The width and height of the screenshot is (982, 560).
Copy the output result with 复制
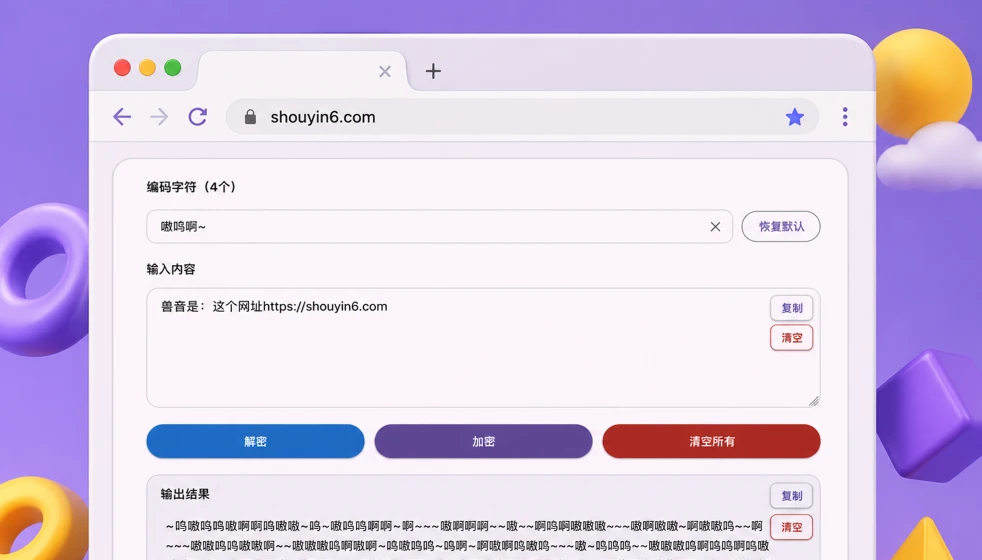click(x=792, y=496)
